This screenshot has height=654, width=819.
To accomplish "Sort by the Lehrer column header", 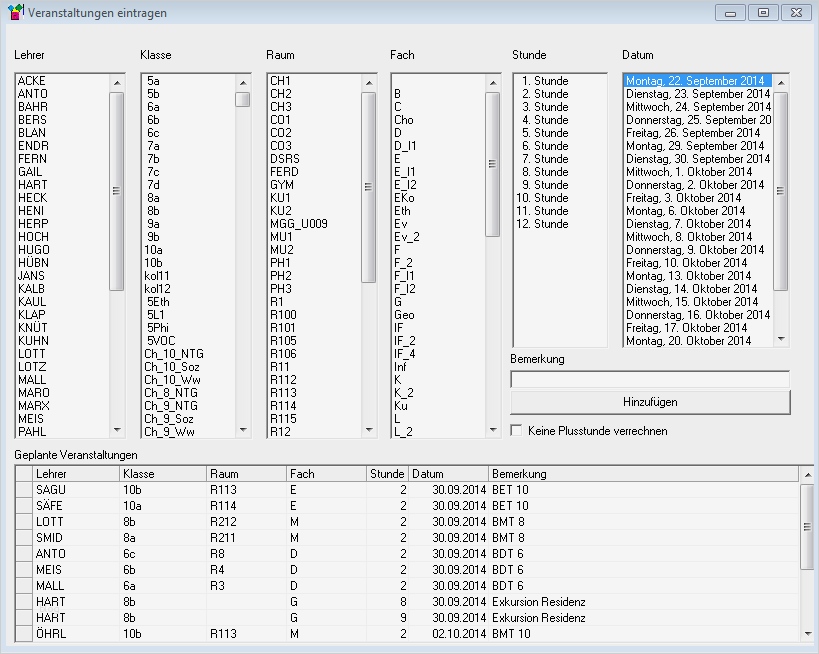I will [x=75, y=473].
